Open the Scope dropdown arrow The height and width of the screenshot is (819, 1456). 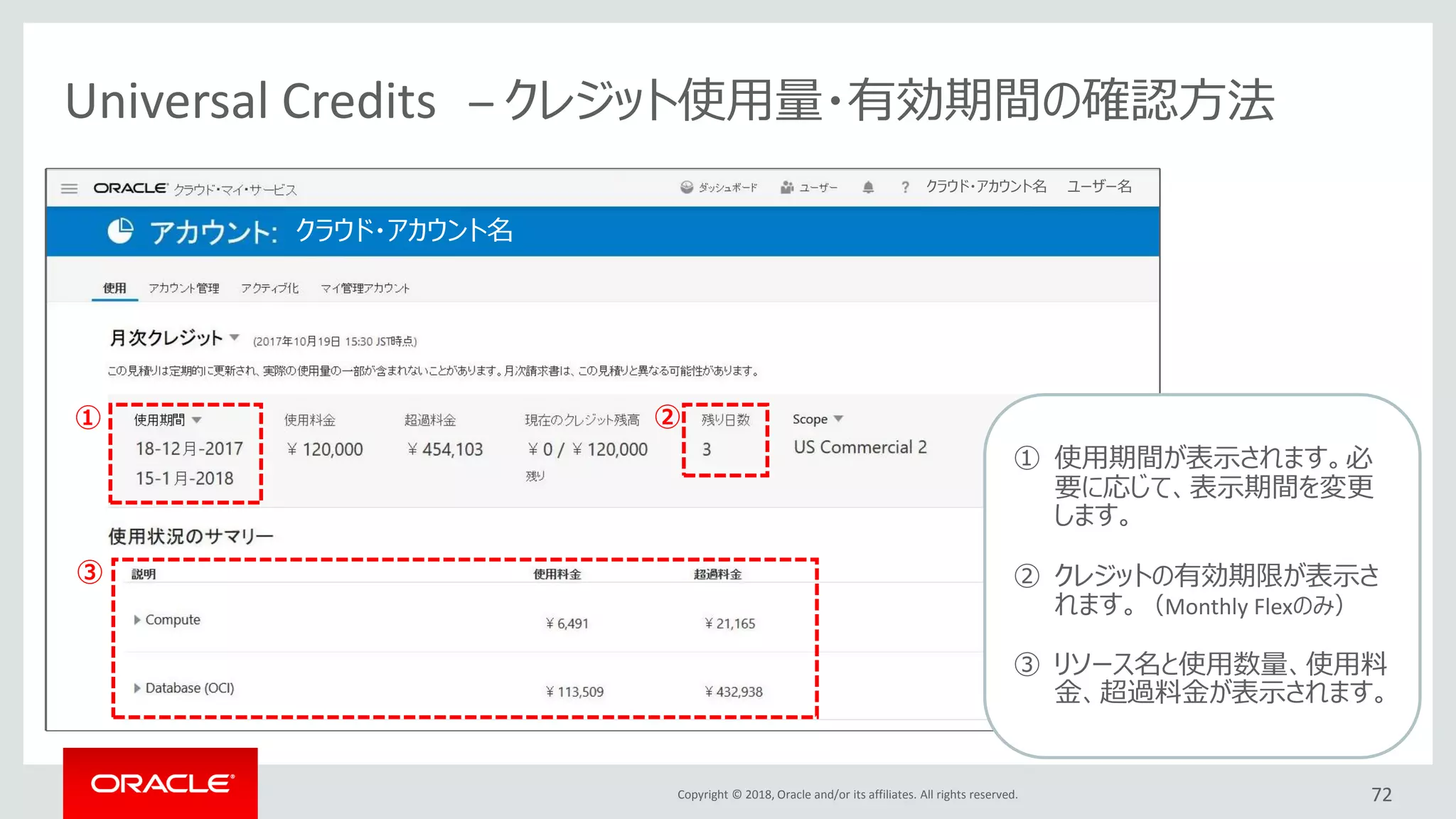coord(838,419)
